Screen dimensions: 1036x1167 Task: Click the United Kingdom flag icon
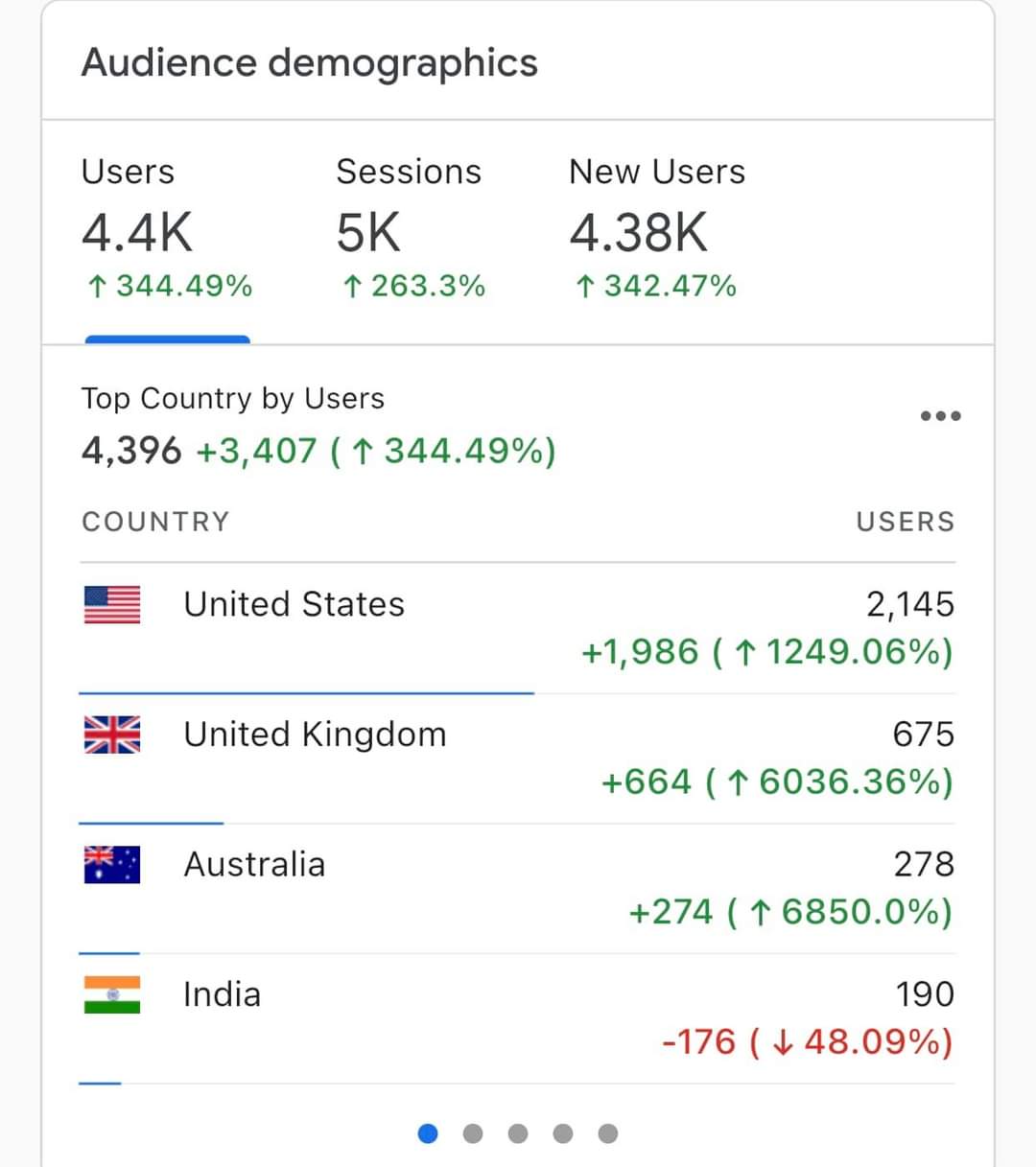point(112,735)
